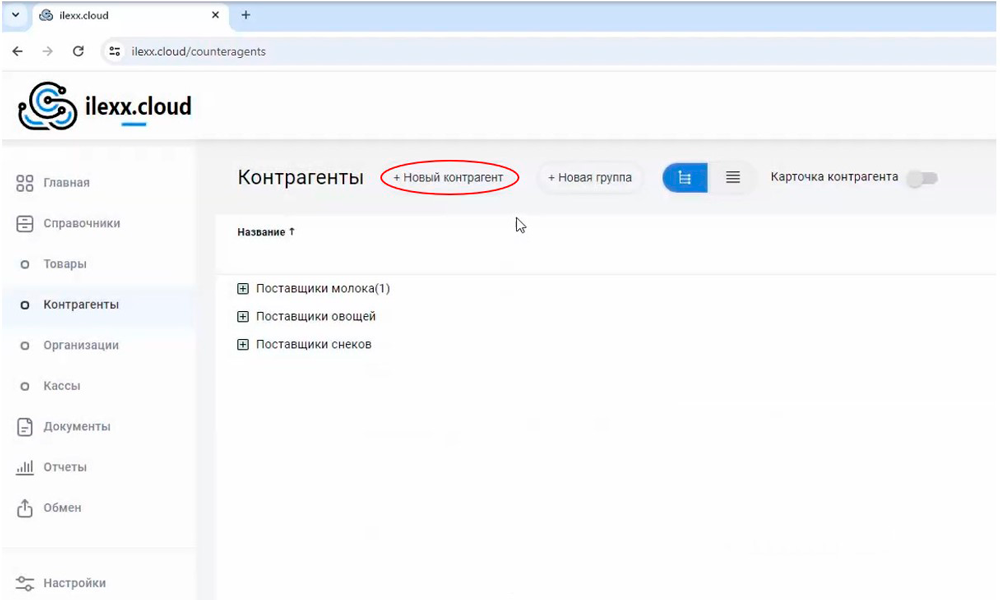Click the Настройки sliders icon
The width and height of the screenshot is (1000, 600).
click(x=25, y=583)
